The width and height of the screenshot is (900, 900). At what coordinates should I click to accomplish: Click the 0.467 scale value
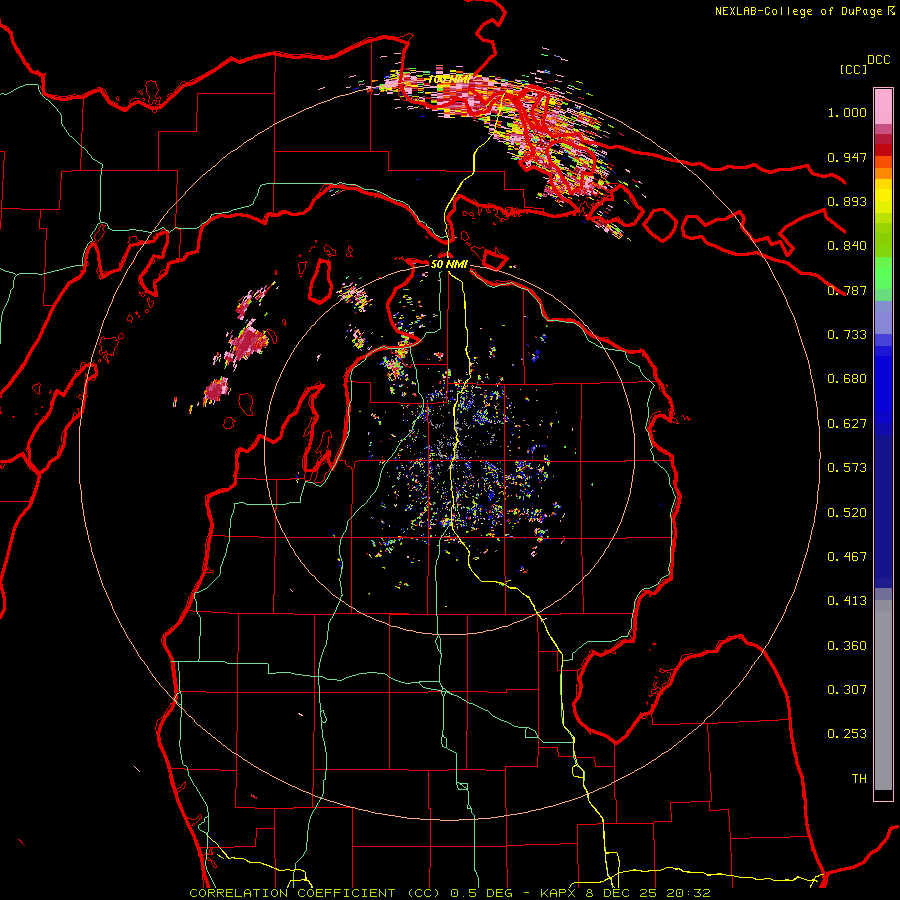(x=847, y=557)
